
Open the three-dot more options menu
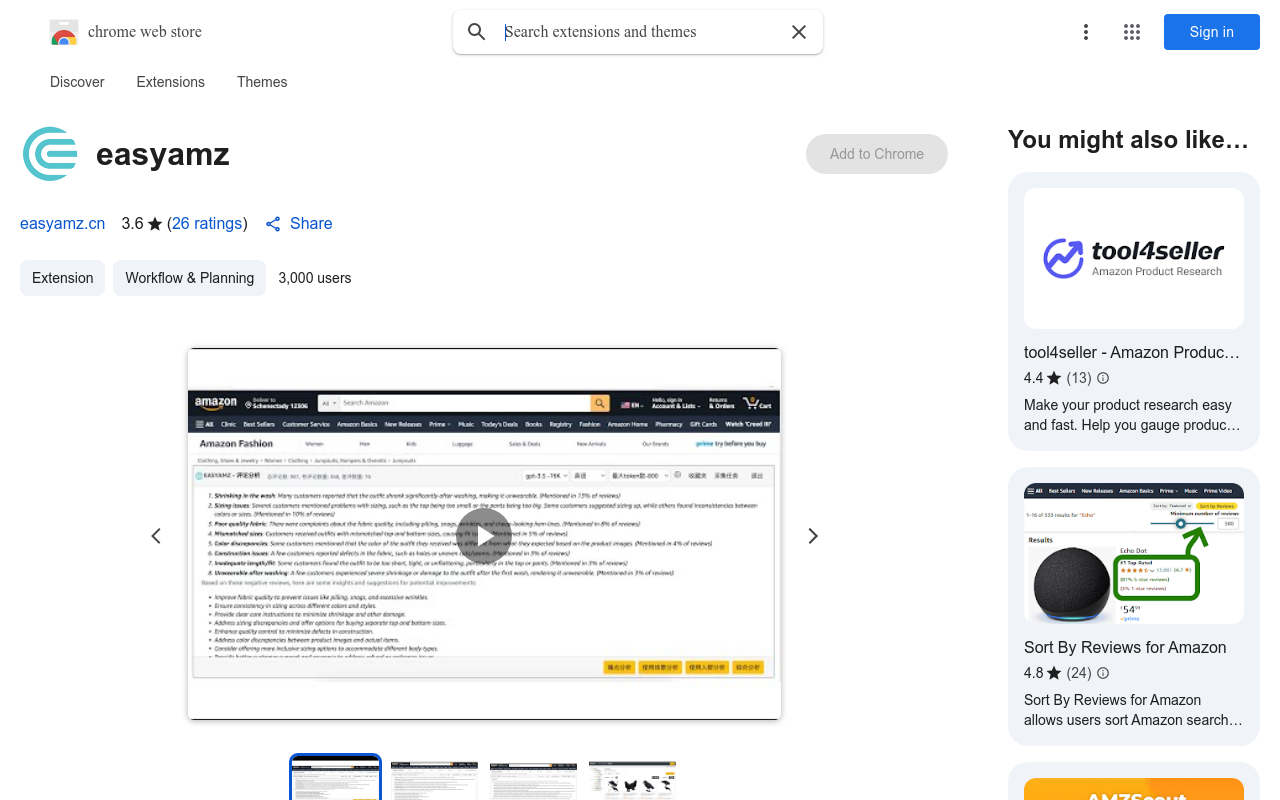(x=1085, y=32)
